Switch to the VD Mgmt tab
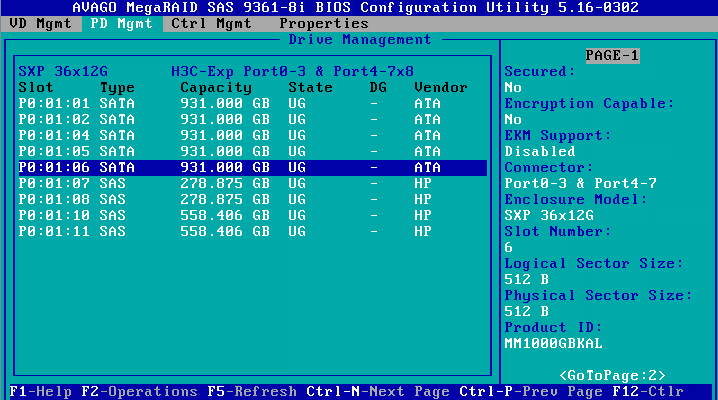The image size is (718, 400). point(40,23)
